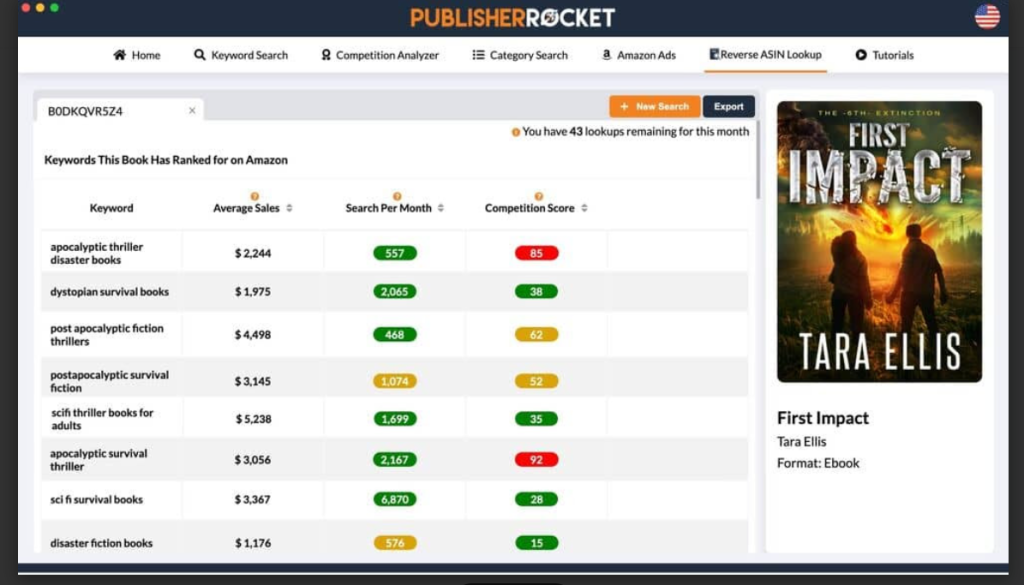The height and width of the screenshot is (585, 1024).
Task: Select keyword scifi thriller books for adults
Action: 103,419
